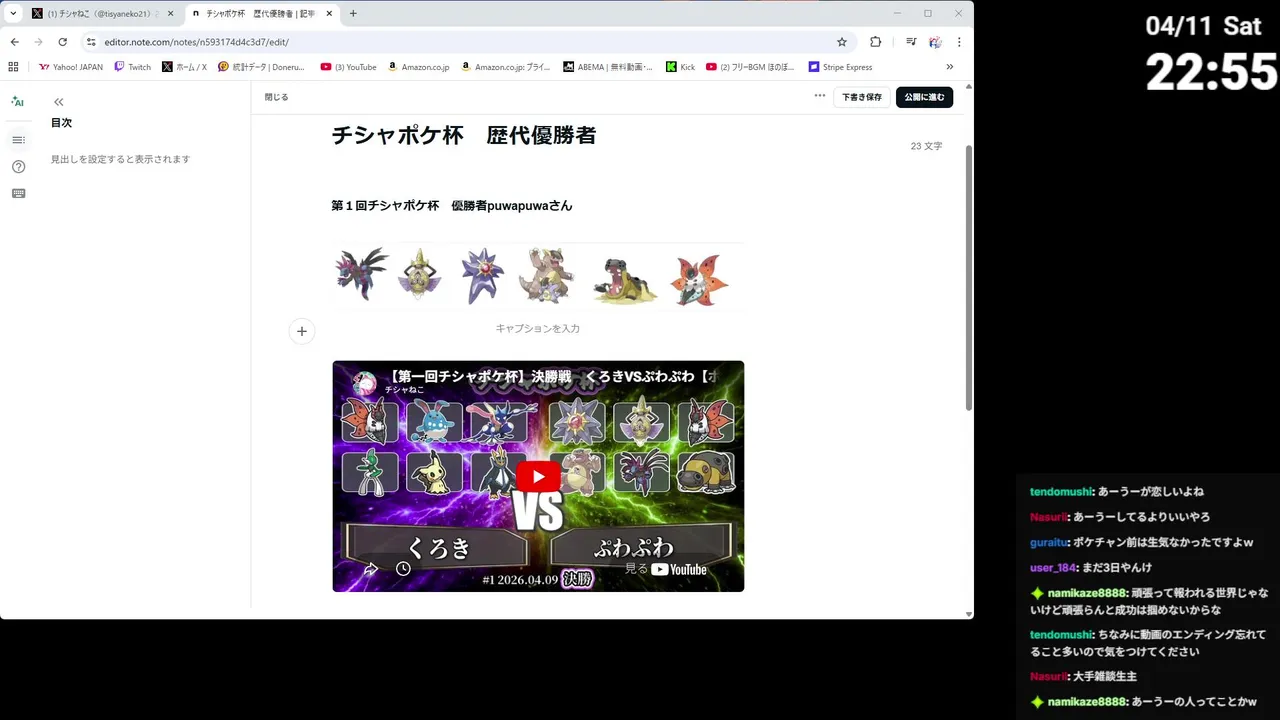Click the 閉じる button
Viewport: 1280px width, 720px height.
(x=276, y=97)
